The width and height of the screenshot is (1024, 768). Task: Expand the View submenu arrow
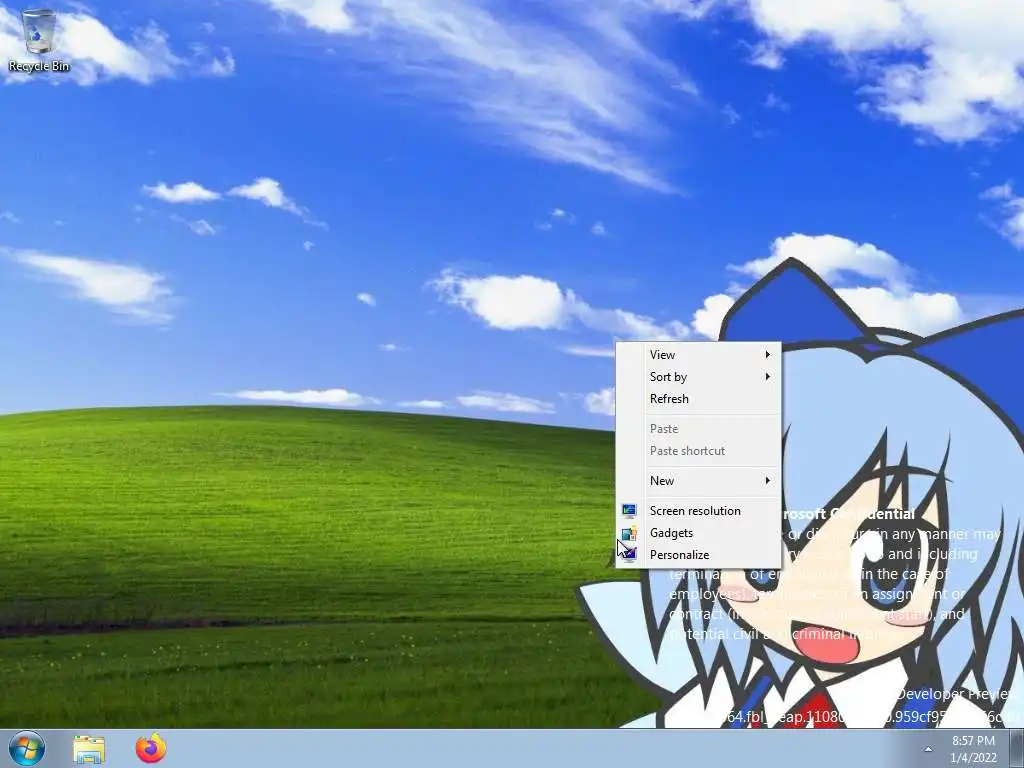768,355
